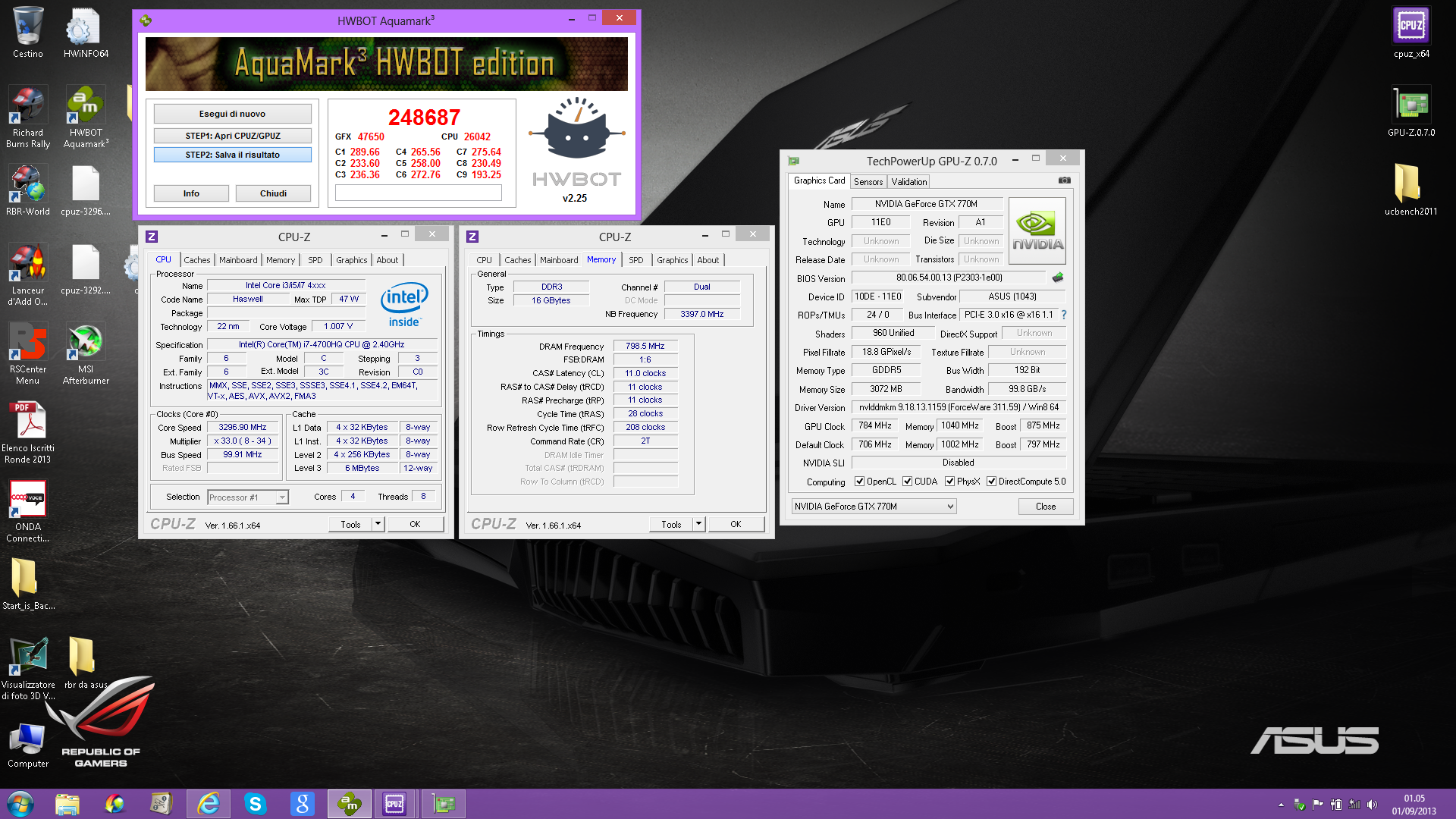Click OK in the right CPU-Z Memory window

[736, 524]
